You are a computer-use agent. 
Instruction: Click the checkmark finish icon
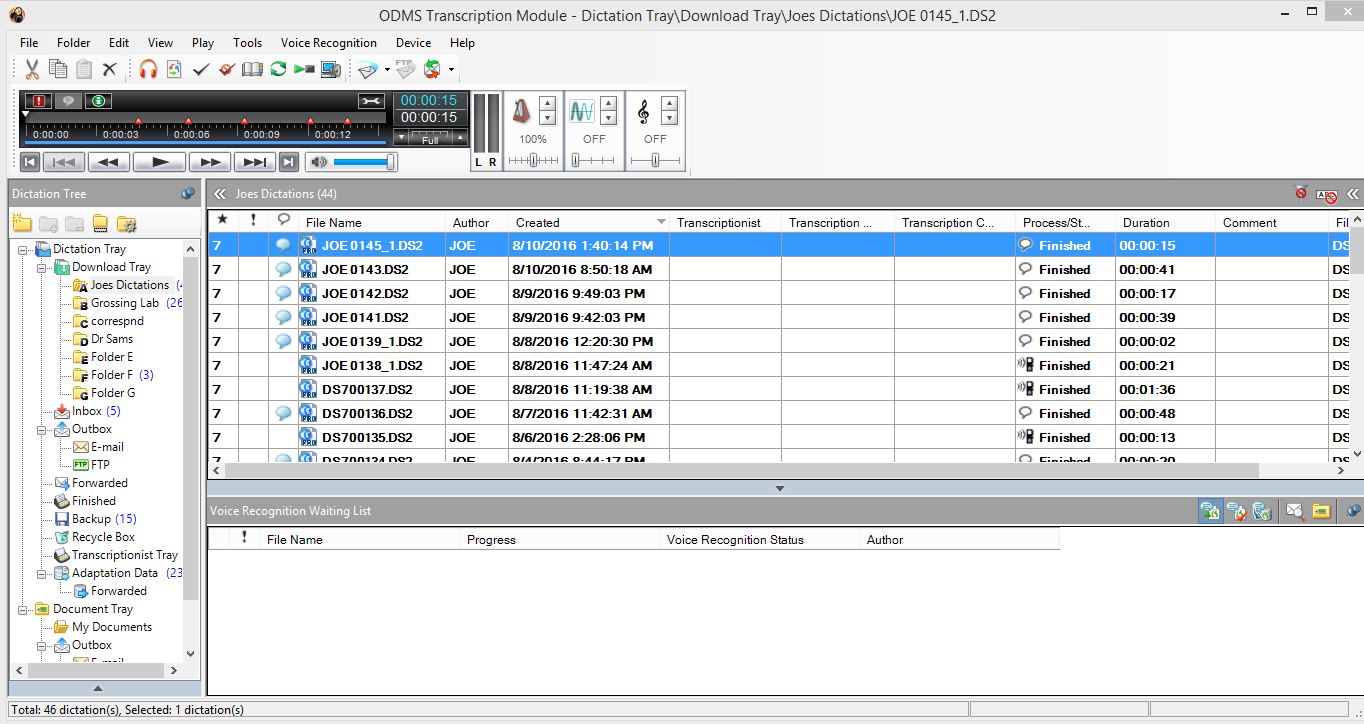click(x=201, y=69)
